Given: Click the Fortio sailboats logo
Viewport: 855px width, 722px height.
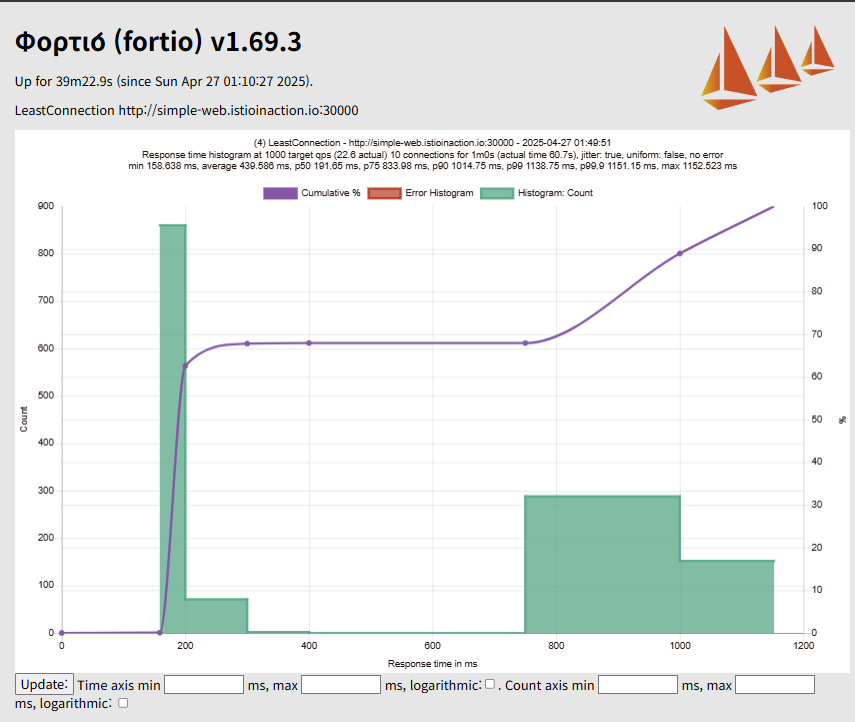Looking at the screenshot, I should tap(768, 67).
